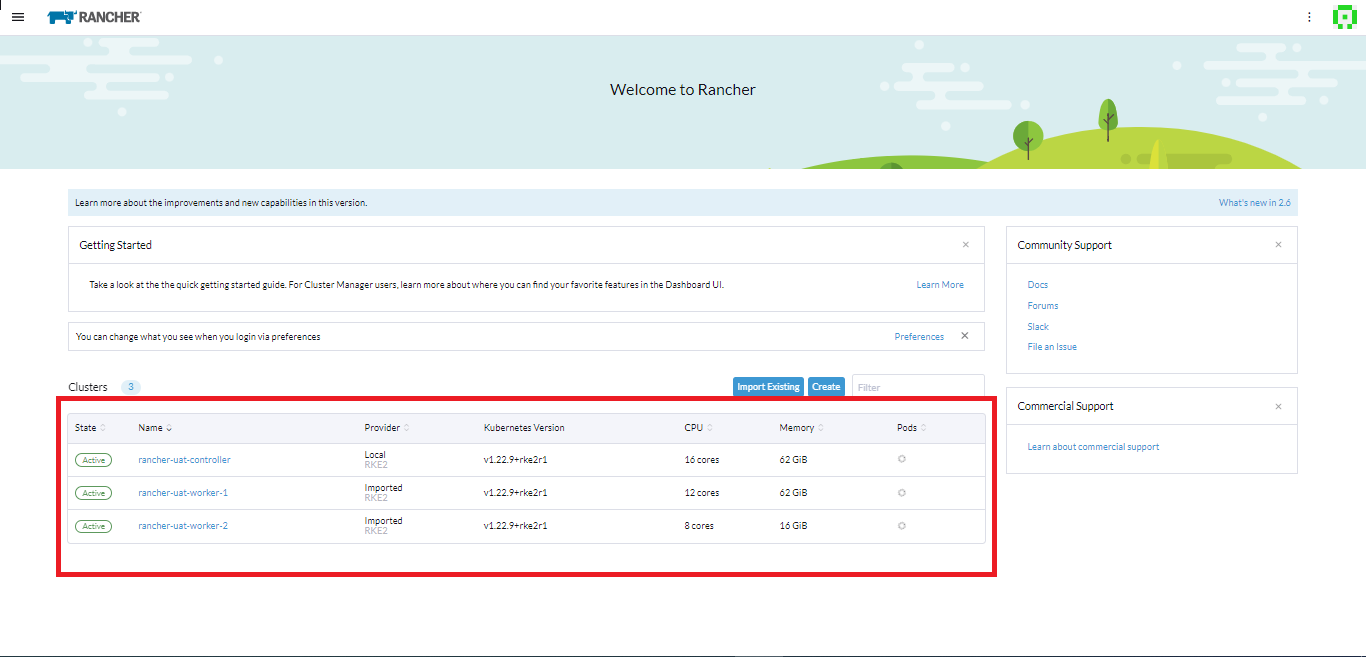Click Active badge for rancher-uat-worker-2
The width and height of the screenshot is (1366, 657).
pos(93,526)
